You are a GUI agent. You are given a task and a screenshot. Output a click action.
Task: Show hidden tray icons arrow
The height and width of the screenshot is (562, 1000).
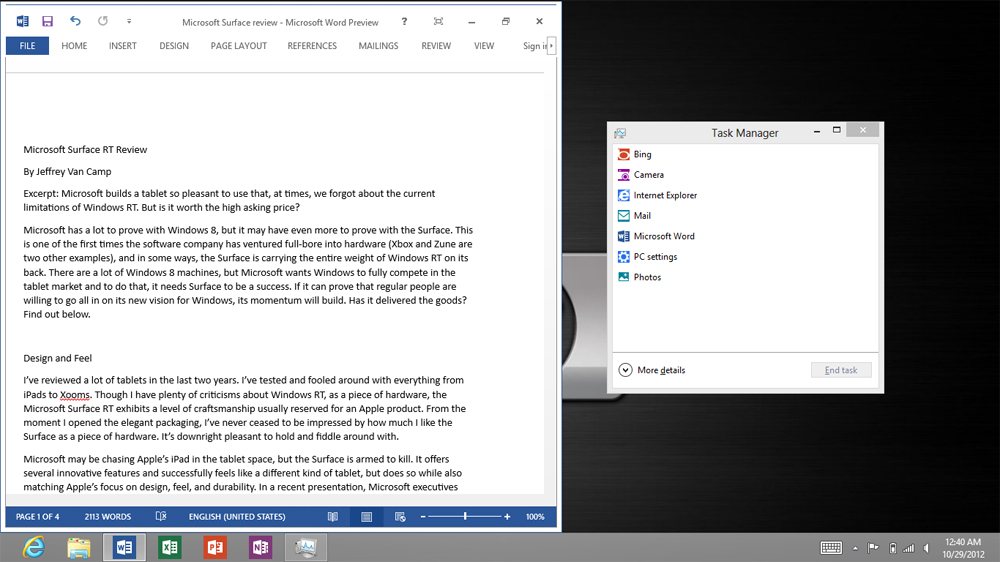point(855,548)
